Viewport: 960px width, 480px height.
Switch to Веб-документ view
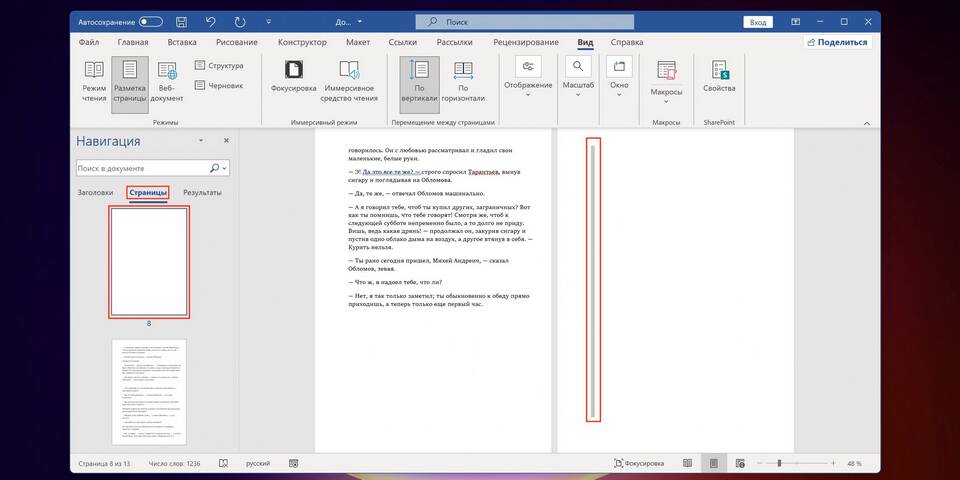[166, 80]
